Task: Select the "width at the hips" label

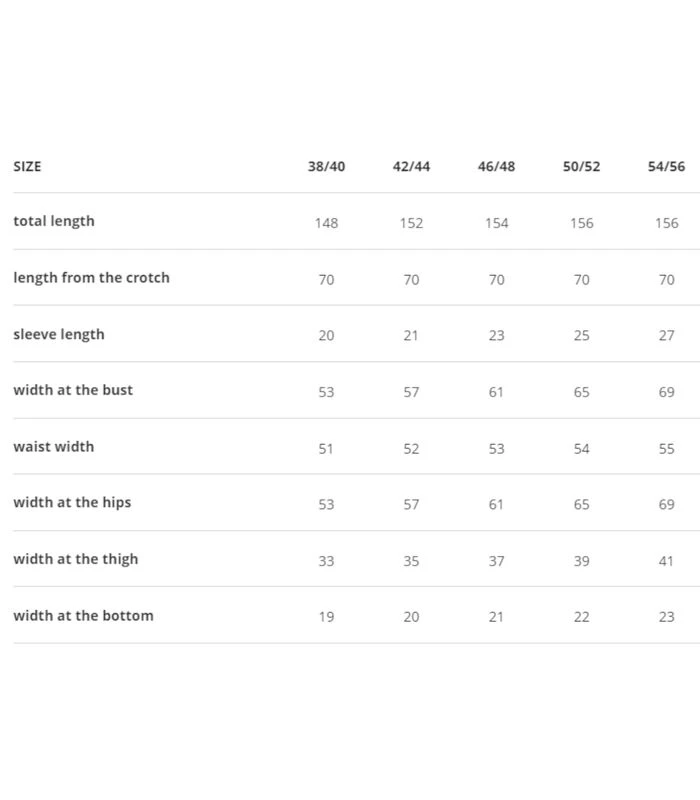Action: tap(72, 502)
